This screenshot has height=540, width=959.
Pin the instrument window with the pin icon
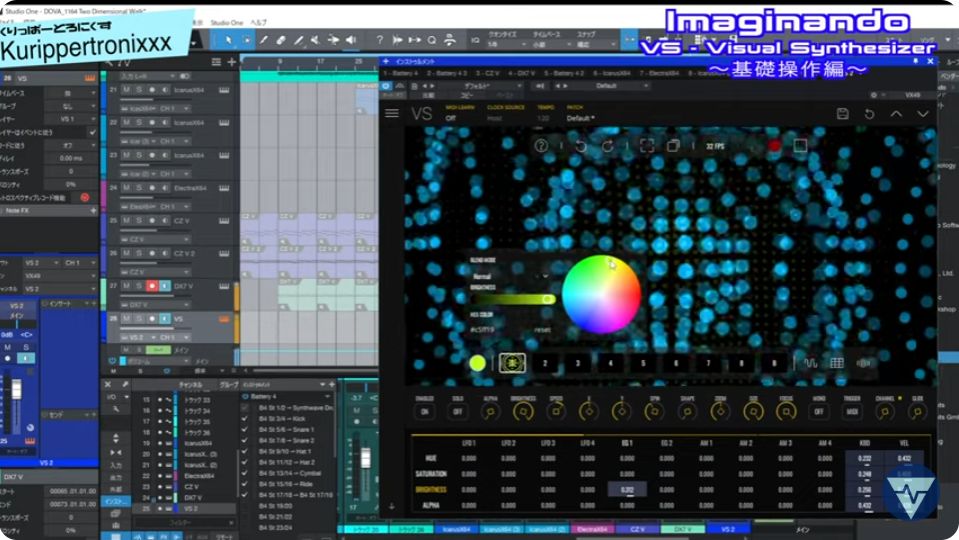click(916, 61)
